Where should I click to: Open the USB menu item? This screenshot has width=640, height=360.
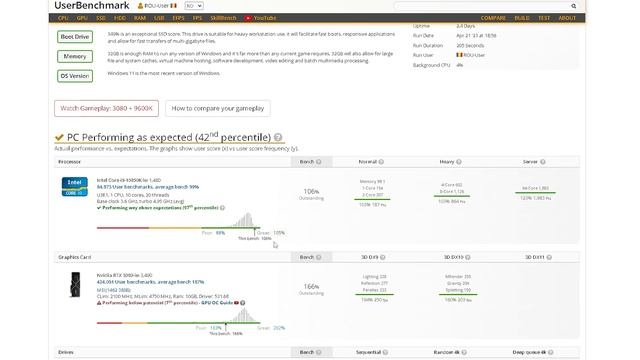[x=159, y=18]
